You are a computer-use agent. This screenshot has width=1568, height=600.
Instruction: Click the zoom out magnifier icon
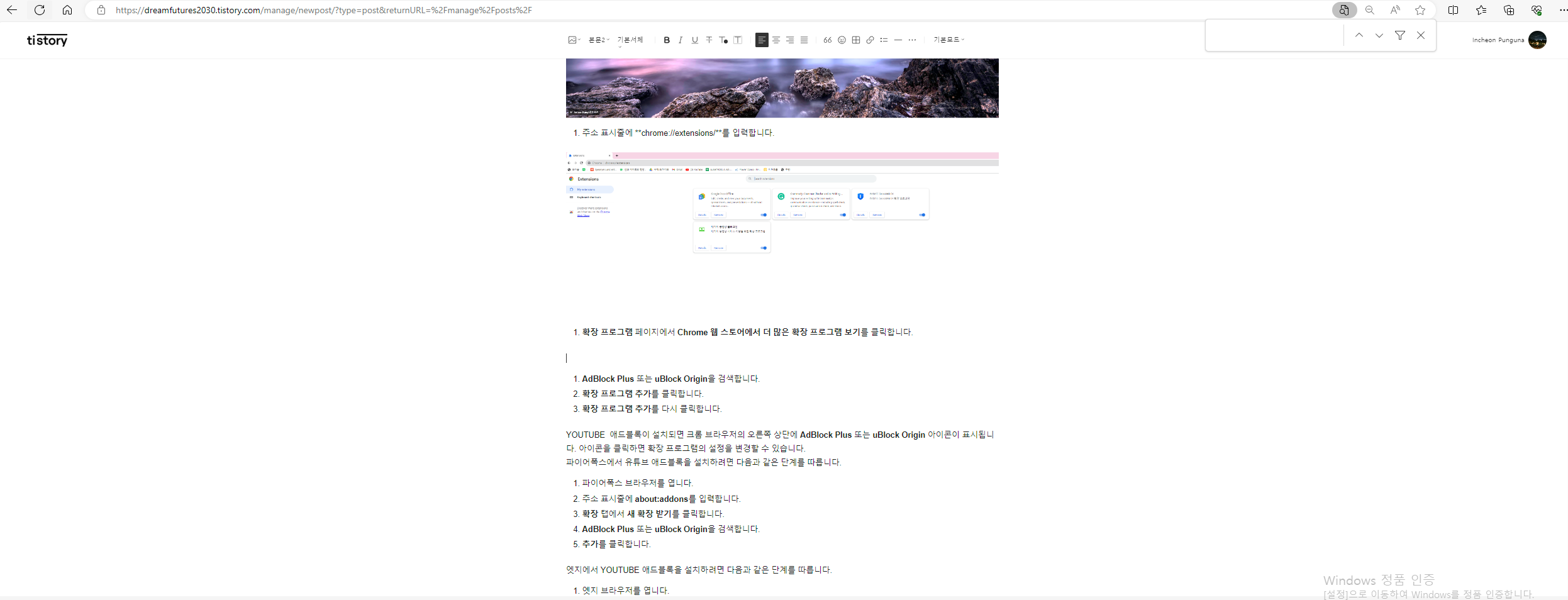point(1370,10)
